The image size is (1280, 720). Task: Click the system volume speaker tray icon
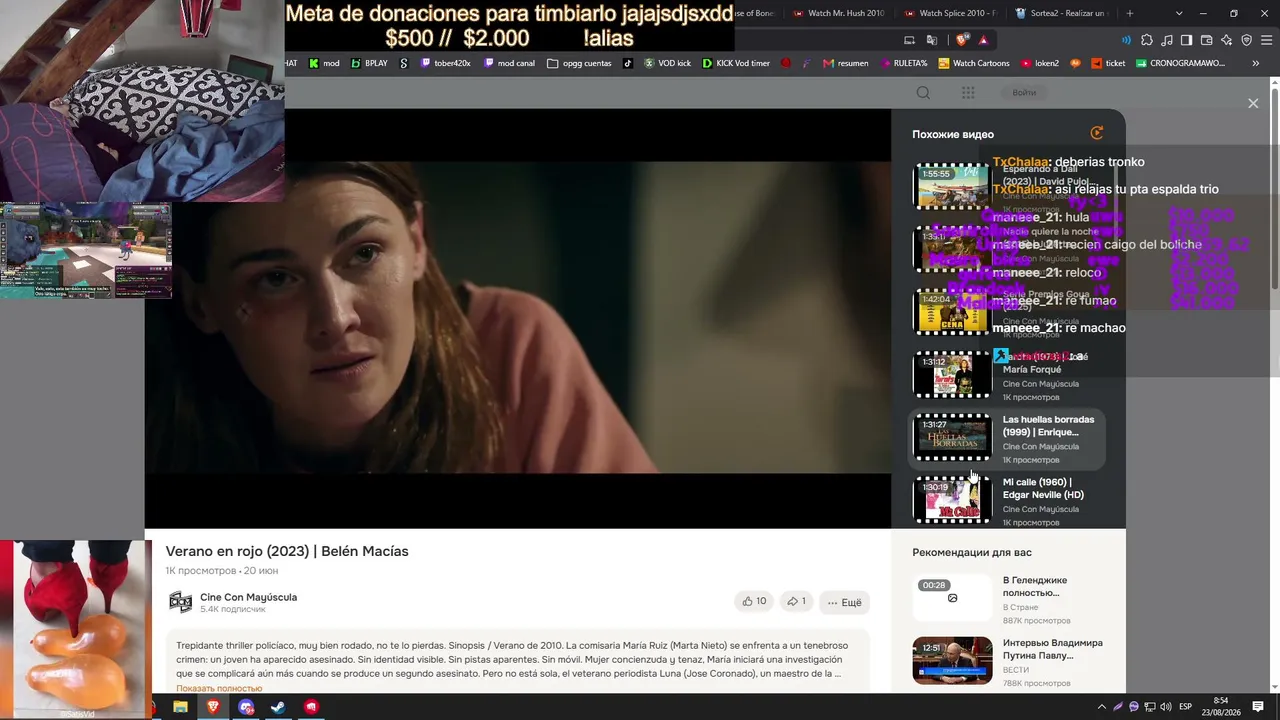(x=1165, y=707)
